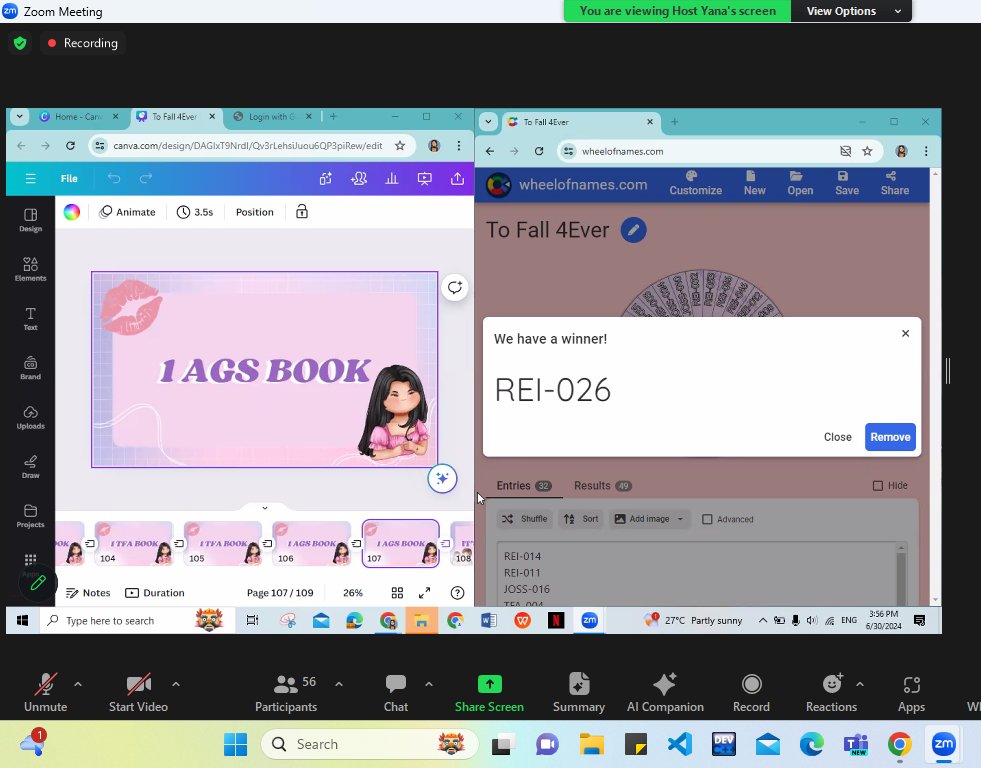Select page 106 thumbnail in Canva
Viewport: 981px width, 768px height.
(x=312, y=543)
